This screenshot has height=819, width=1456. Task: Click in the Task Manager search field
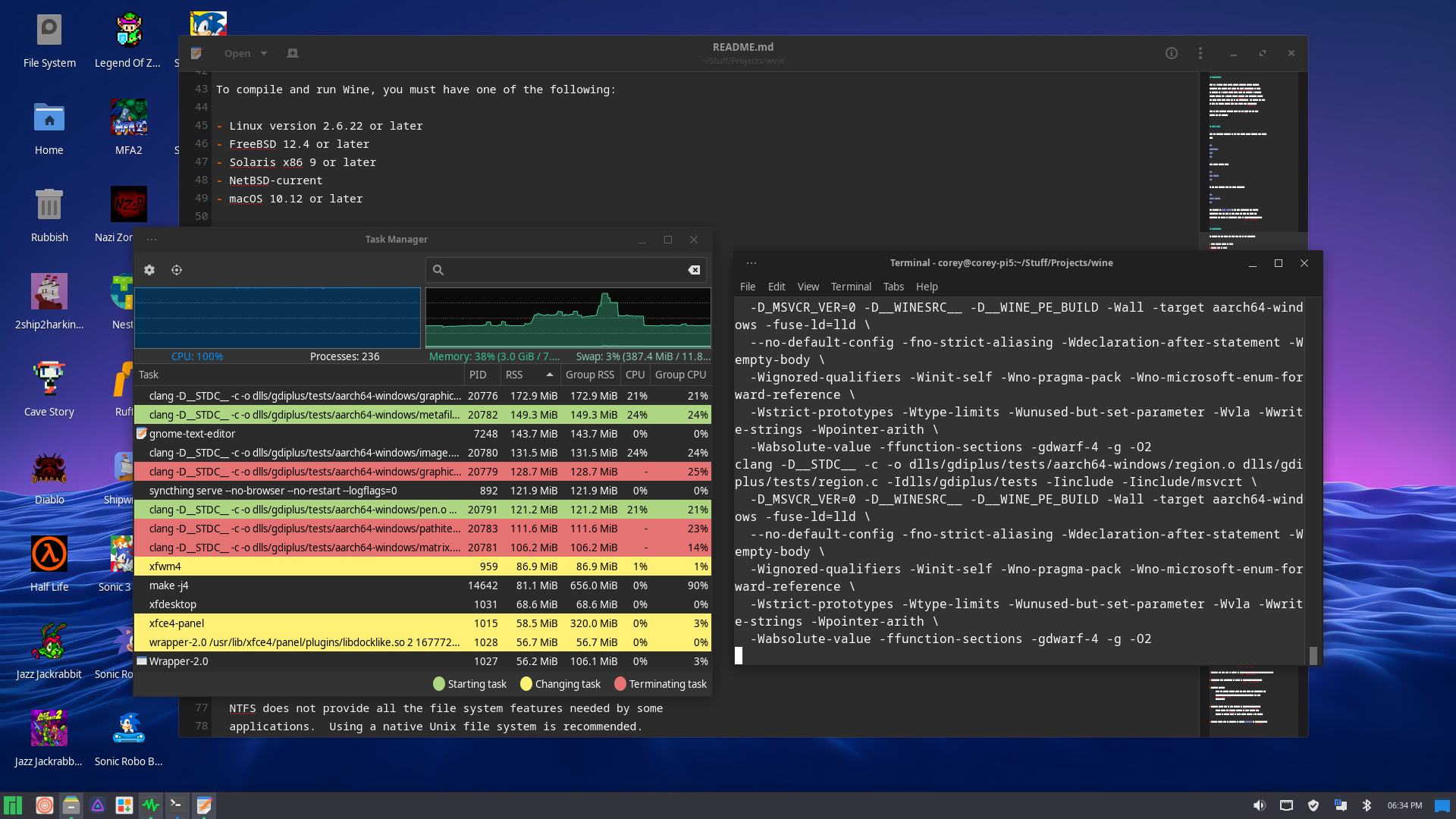[x=561, y=270]
